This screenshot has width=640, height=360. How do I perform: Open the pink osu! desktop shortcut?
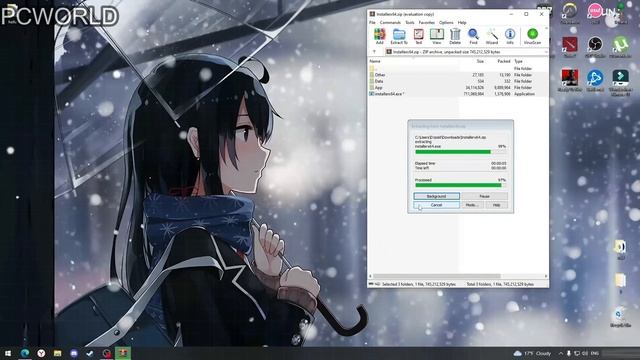point(595,12)
